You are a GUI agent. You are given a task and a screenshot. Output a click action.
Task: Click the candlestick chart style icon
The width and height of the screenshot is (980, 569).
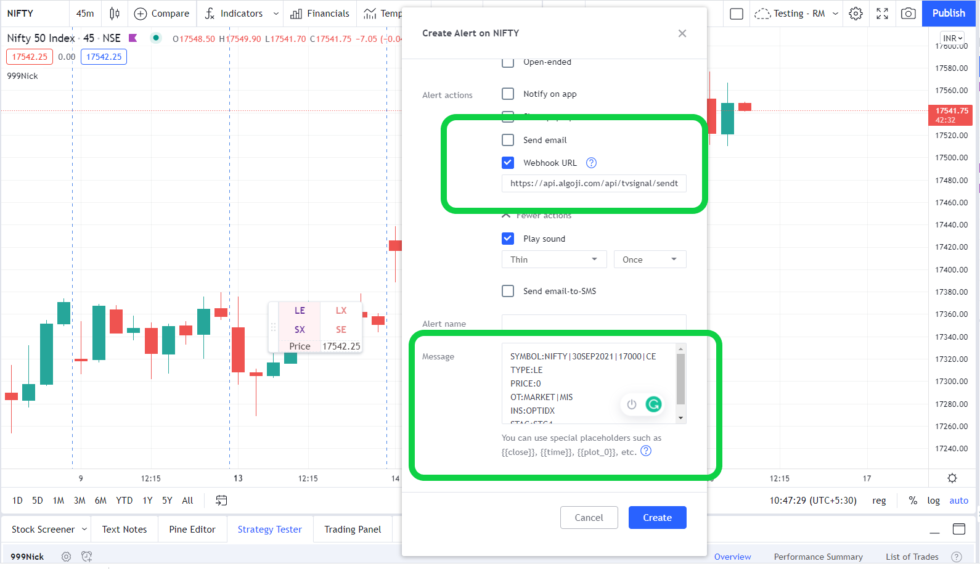(x=114, y=13)
